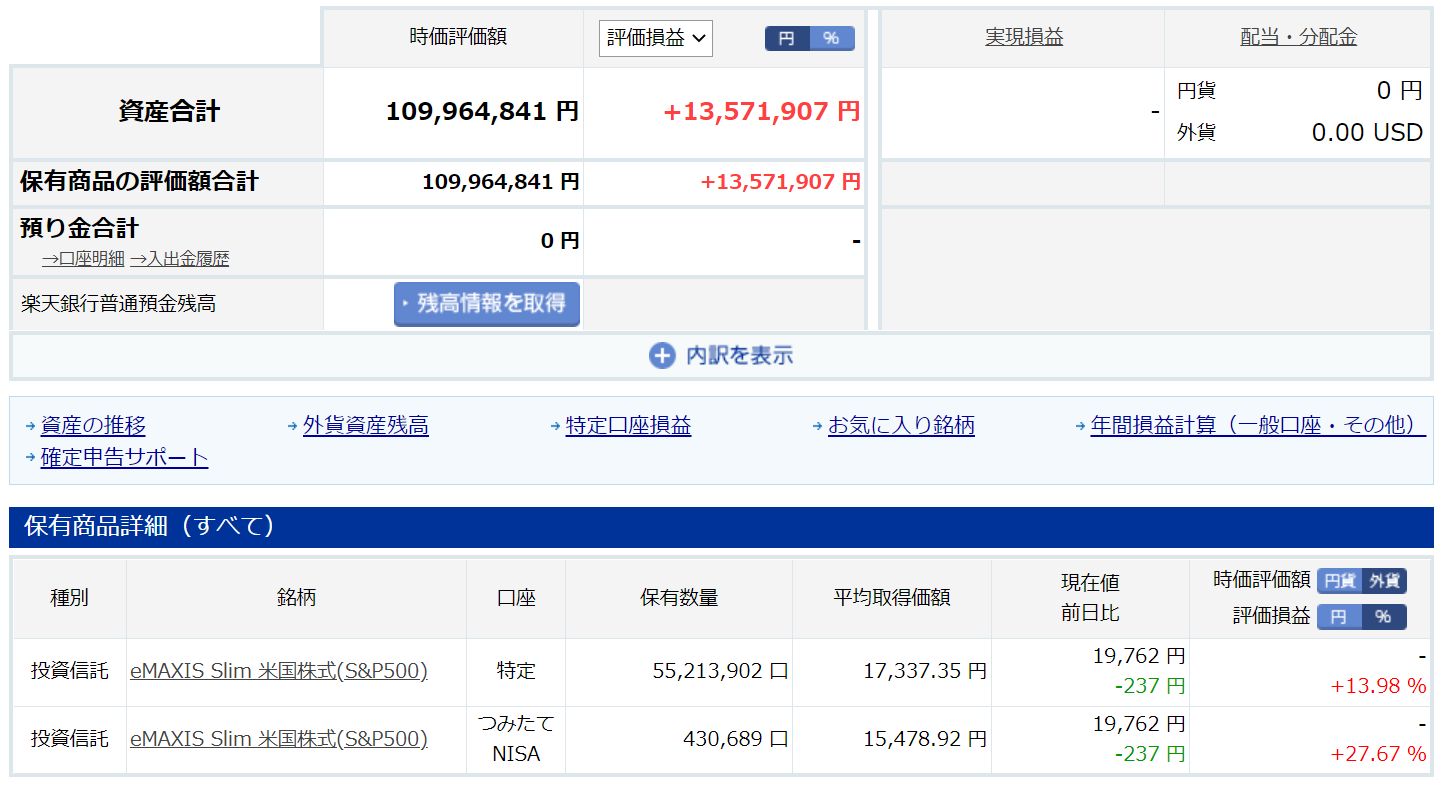Switch top summary toggle to 円
Image resolution: width=1447 pixels, height=787 pixels.
click(787, 38)
